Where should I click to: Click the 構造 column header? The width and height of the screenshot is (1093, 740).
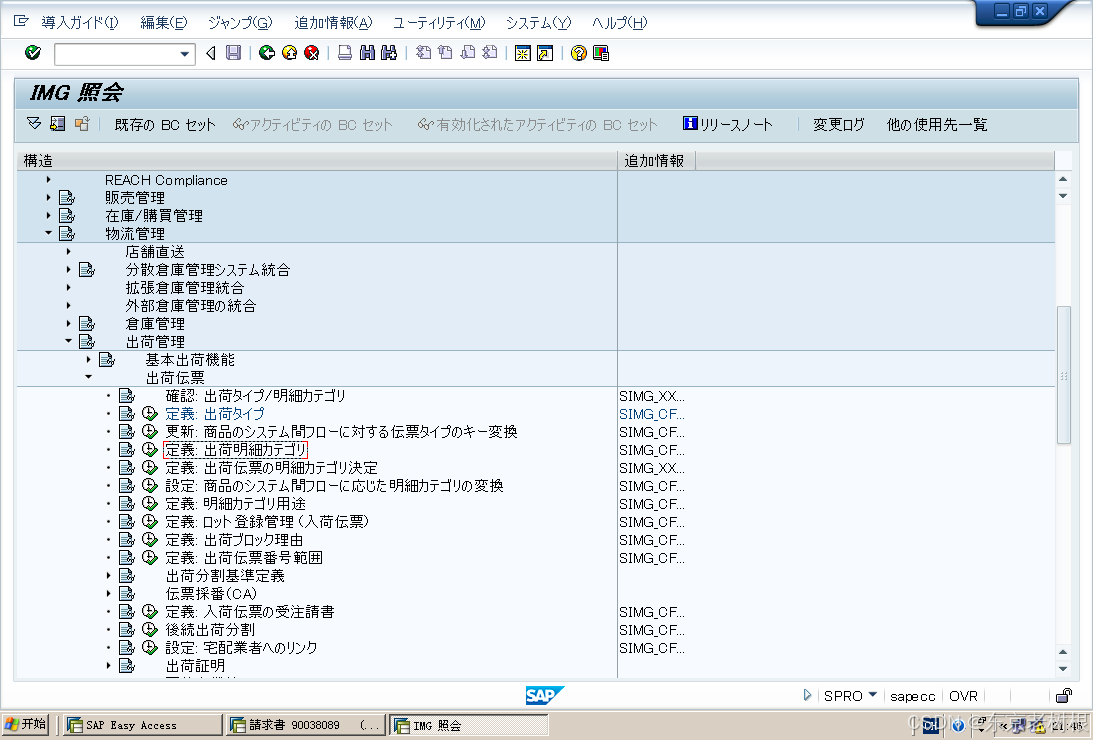[x=317, y=161]
